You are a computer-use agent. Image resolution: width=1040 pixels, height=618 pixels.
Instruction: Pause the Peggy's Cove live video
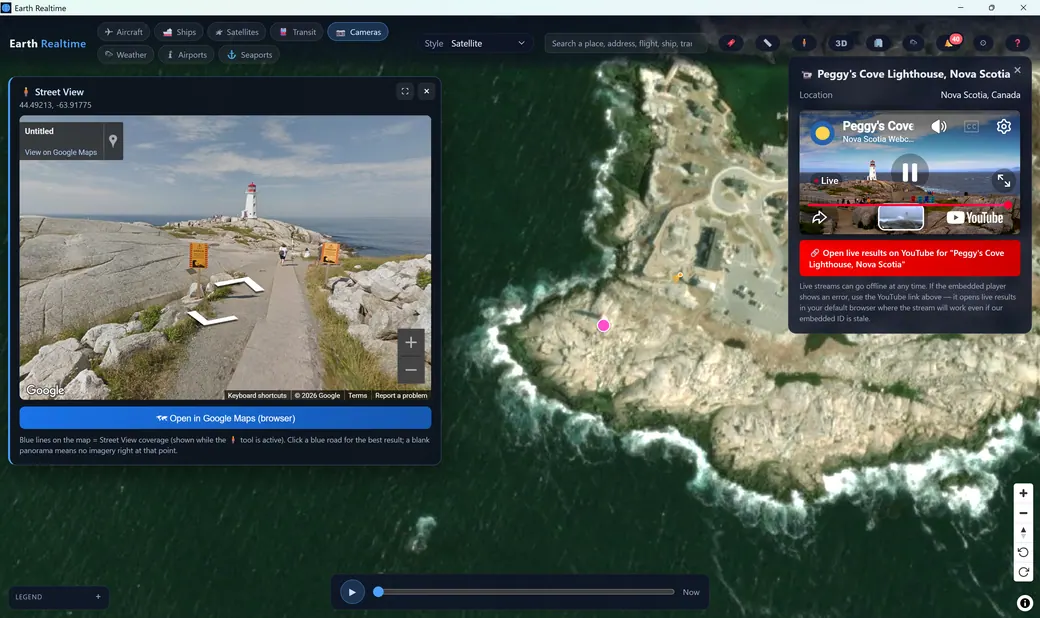[909, 172]
